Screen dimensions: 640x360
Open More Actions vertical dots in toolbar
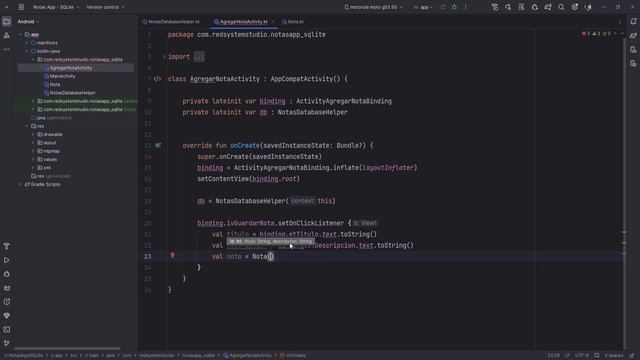(465, 7)
